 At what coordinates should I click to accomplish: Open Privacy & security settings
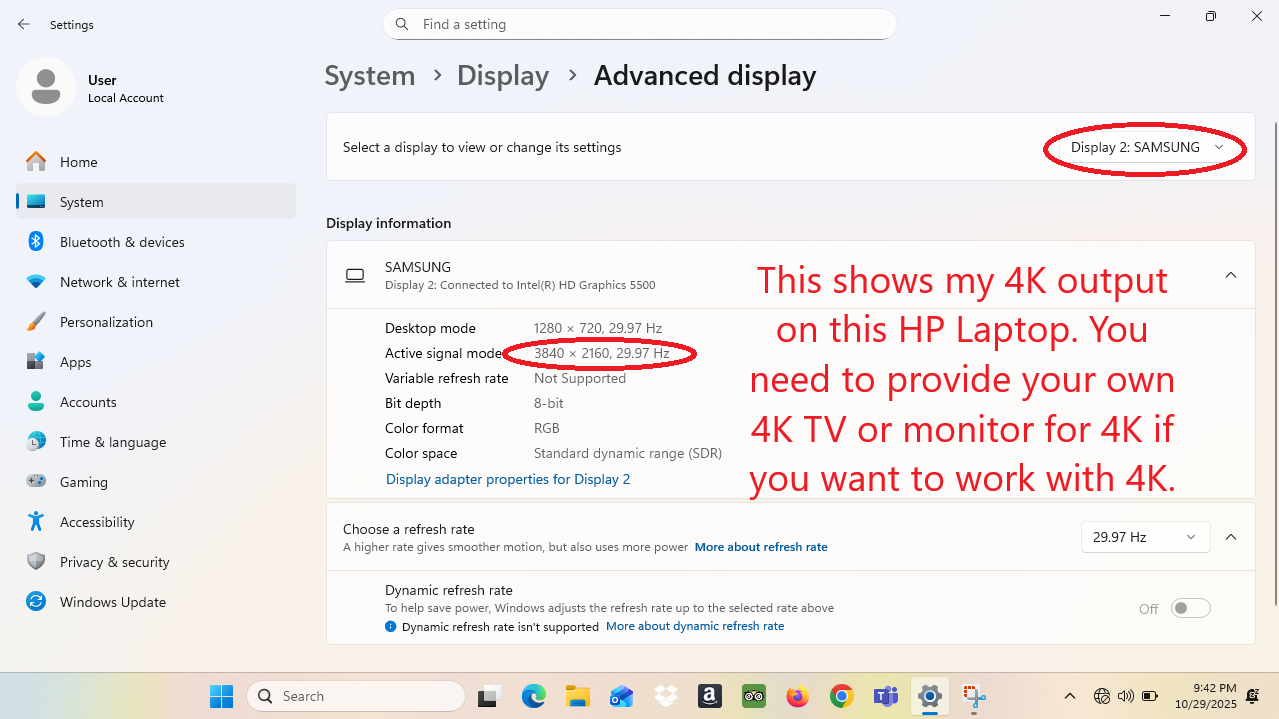tap(114, 562)
